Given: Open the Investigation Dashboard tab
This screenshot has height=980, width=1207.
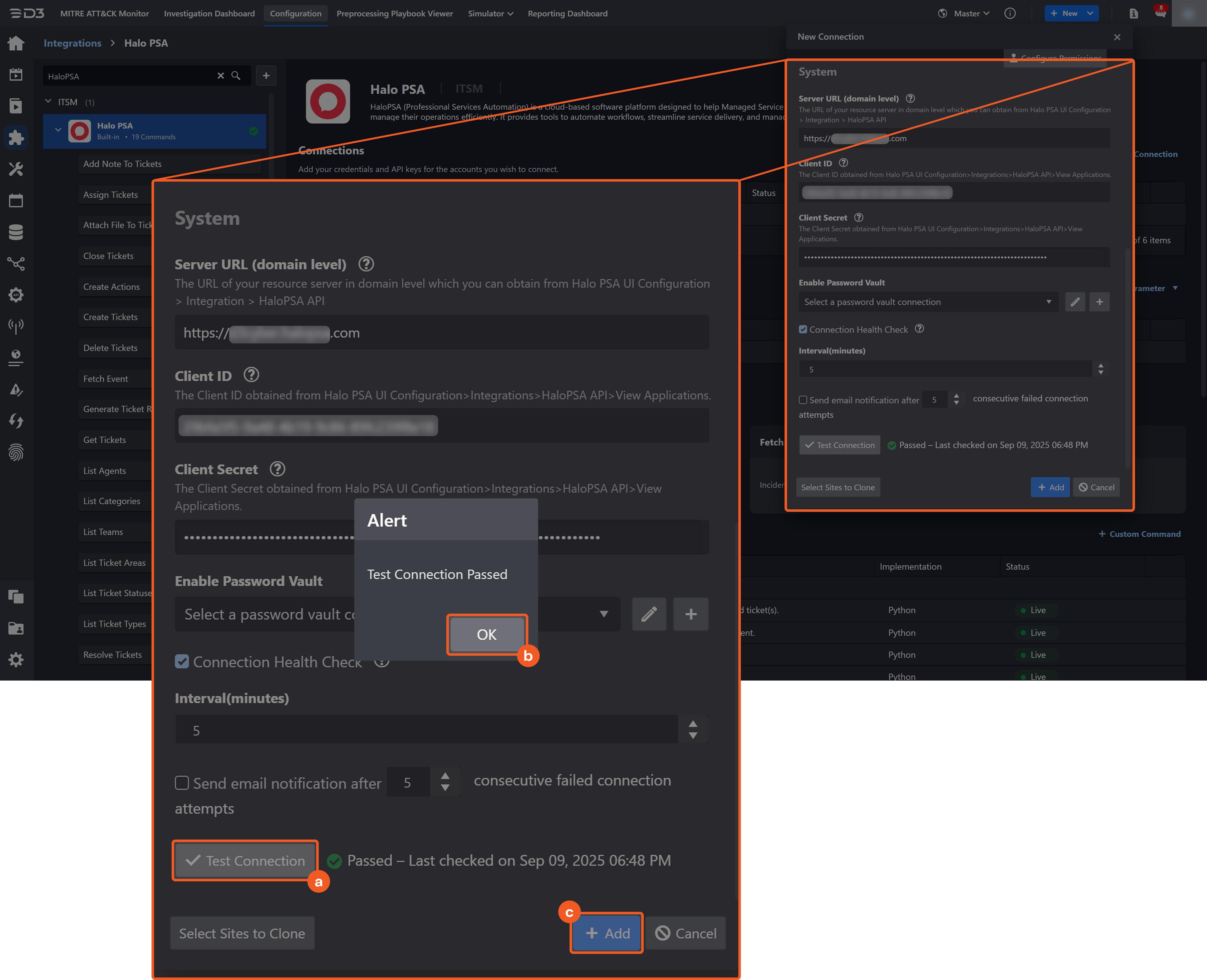Looking at the screenshot, I should 209,14.
